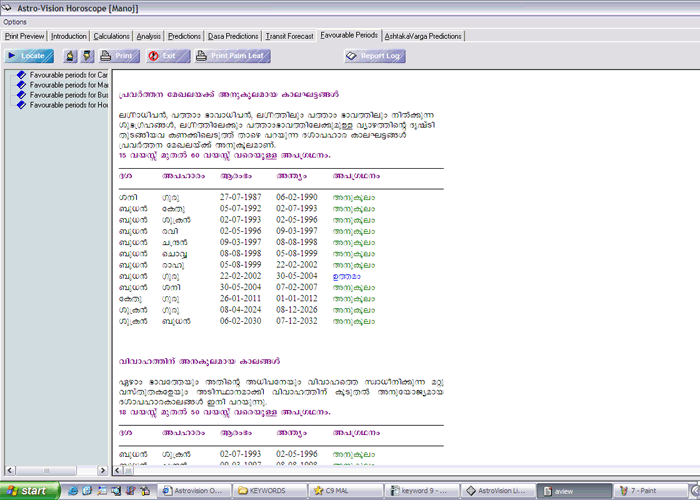Open the Predictions tab

pyautogui.click(x=184, y=36)
